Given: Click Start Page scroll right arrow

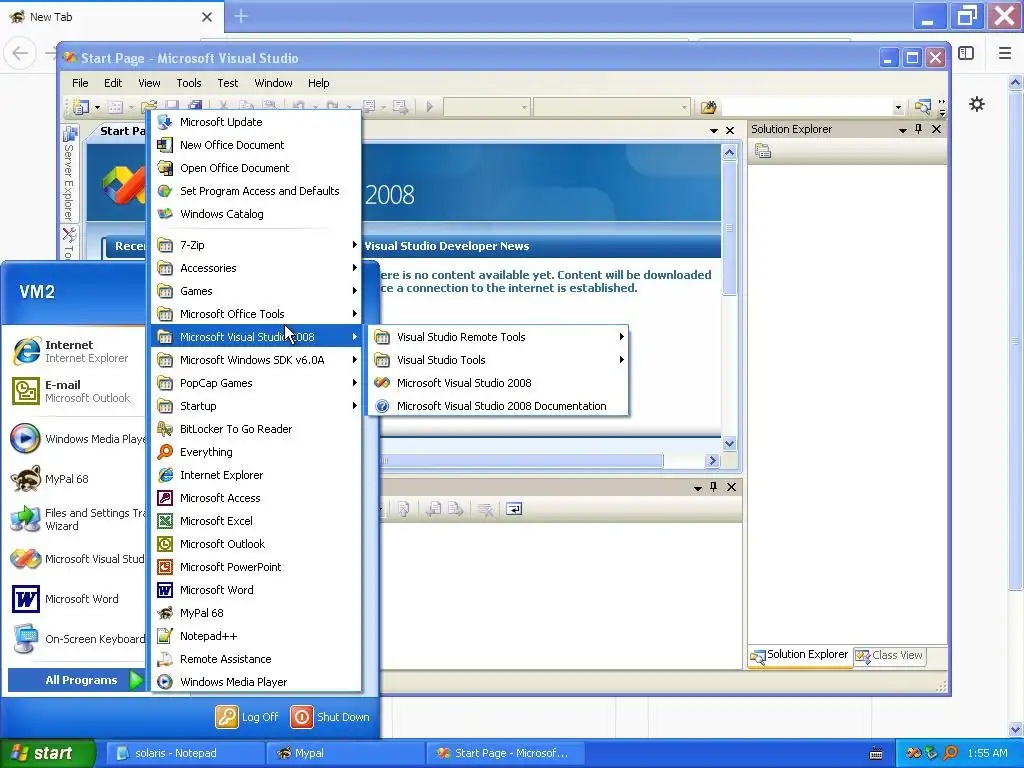Looking at the screenshot, I should (x=712, y=461).
